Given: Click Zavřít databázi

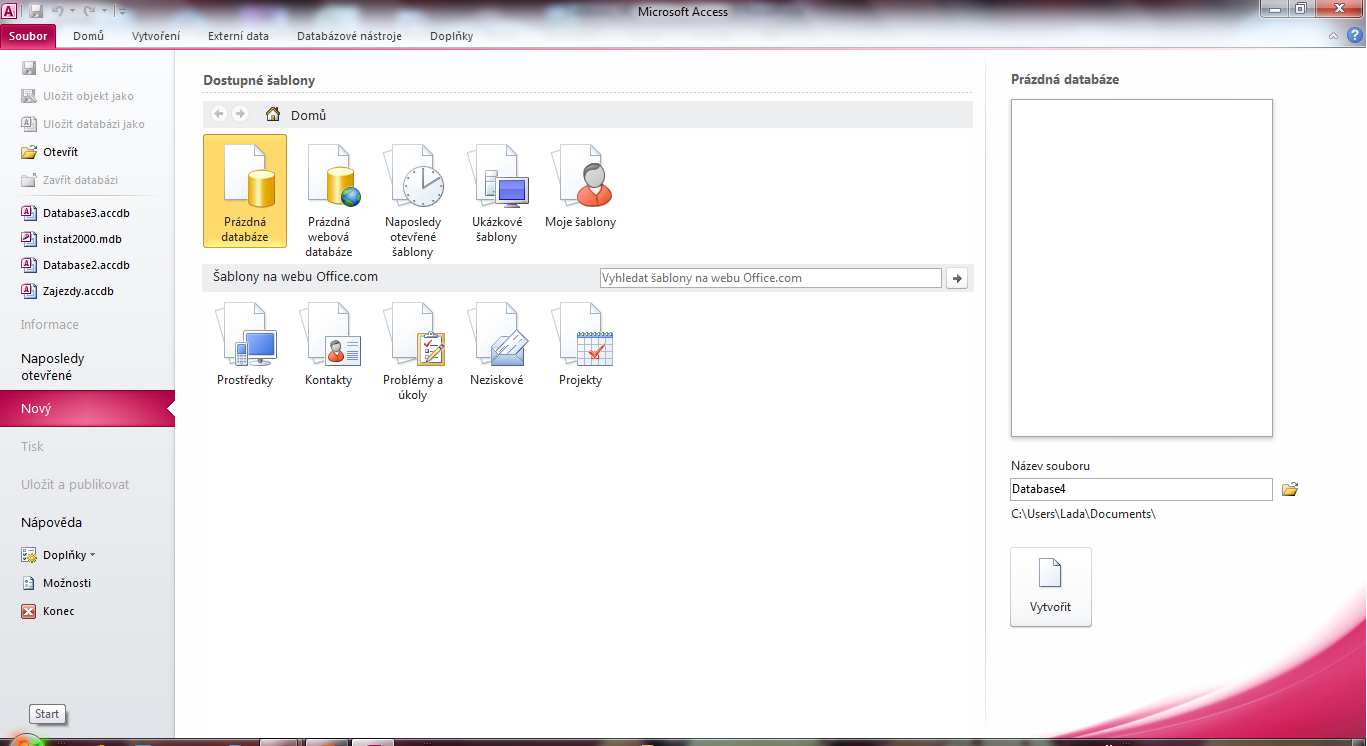Looking at the screenshot, I should (69, 180).
